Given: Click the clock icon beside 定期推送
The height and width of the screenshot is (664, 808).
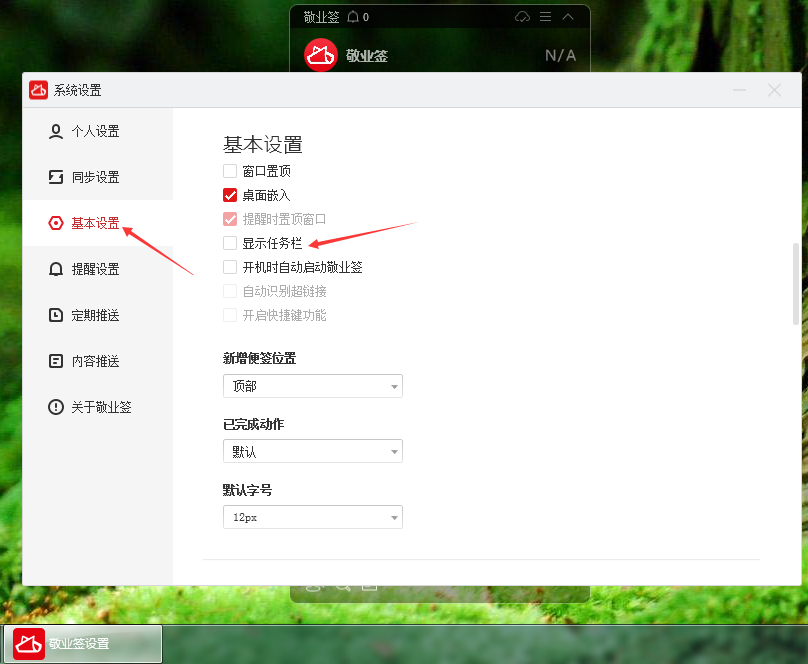Looking at the screenshot, I should tap(56, 315).
